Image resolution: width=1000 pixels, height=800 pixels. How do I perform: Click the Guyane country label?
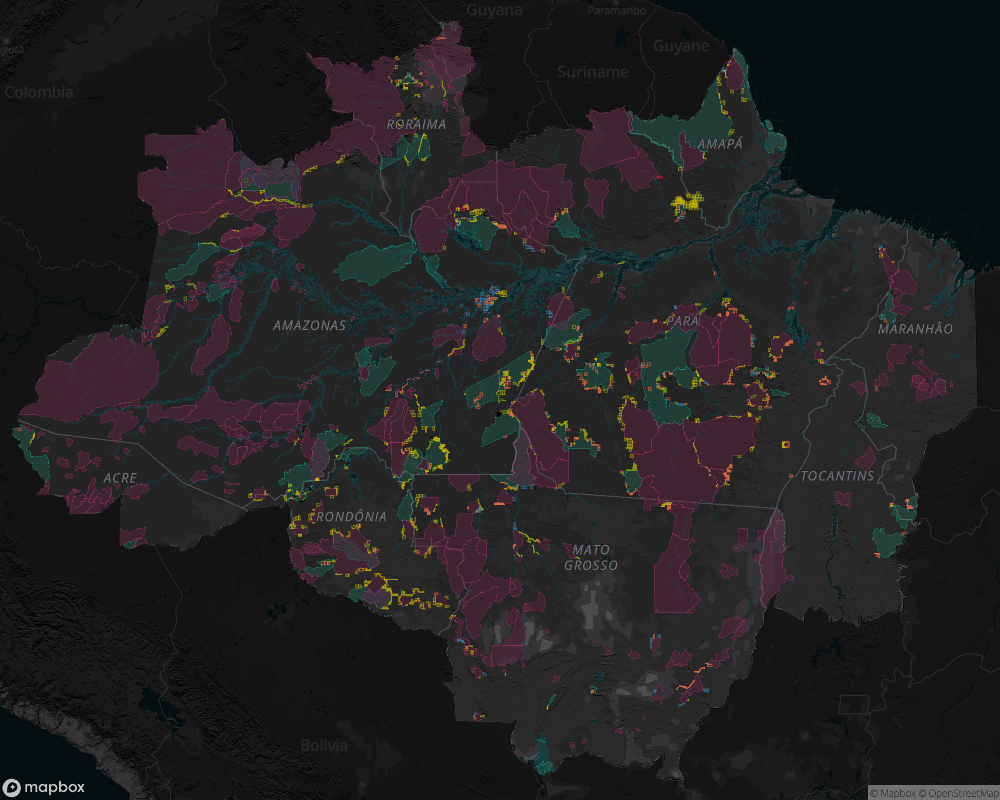click(x=681, y=46)
